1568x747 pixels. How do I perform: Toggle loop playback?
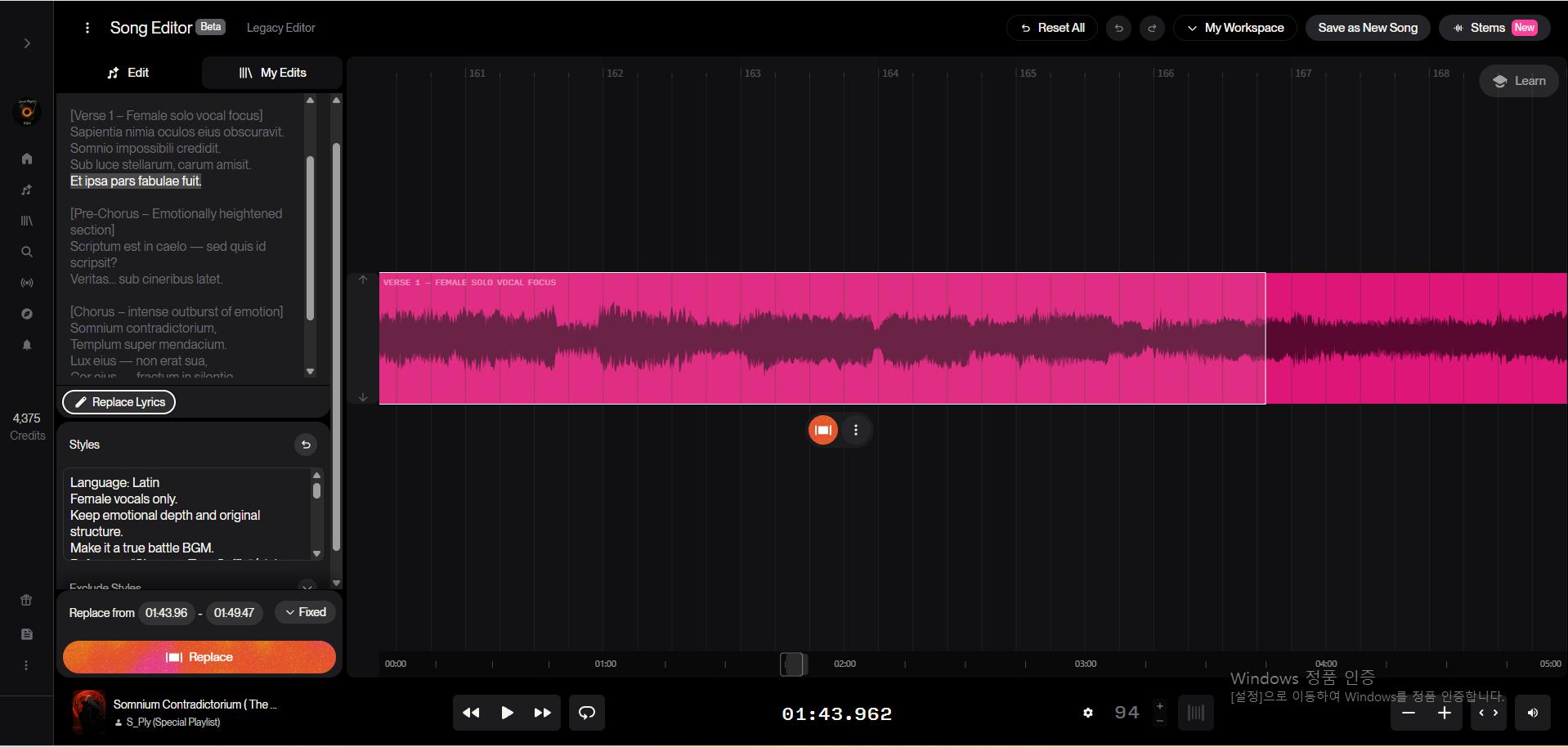pyautogui.click(x=587, y=713)
